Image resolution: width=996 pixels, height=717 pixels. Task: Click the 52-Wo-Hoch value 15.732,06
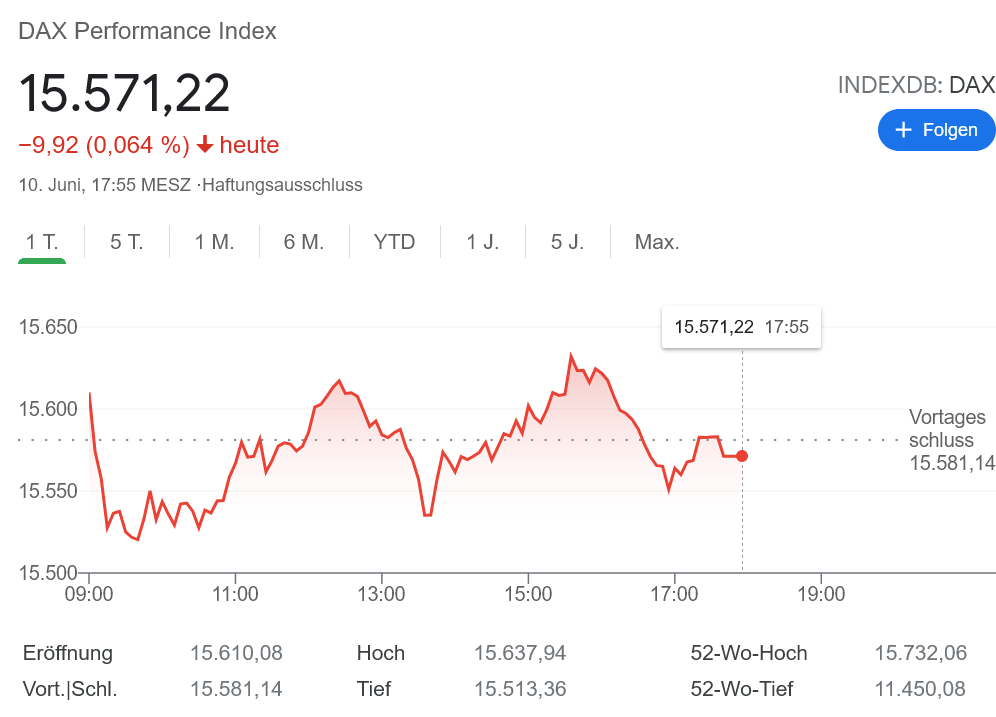coord(920,653)
